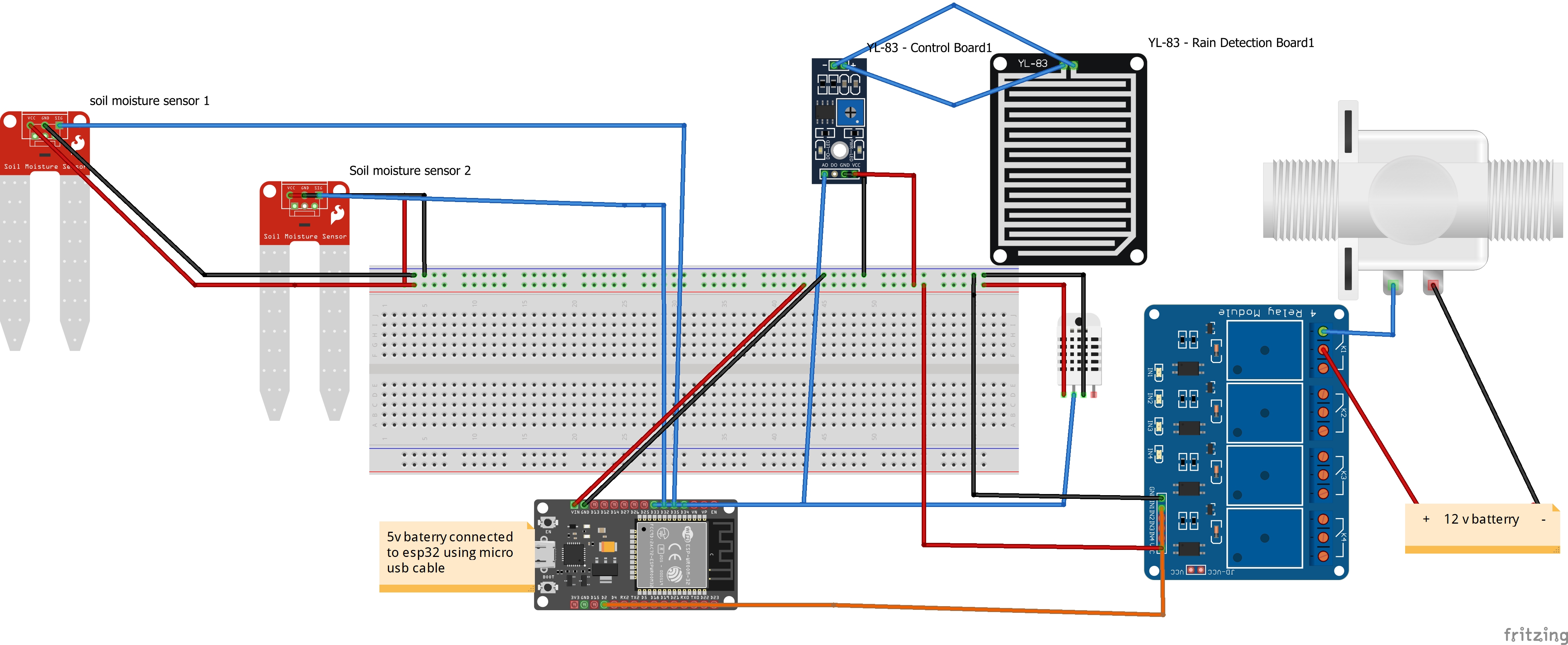Select the soil moisture sensor 1 part

45,231
